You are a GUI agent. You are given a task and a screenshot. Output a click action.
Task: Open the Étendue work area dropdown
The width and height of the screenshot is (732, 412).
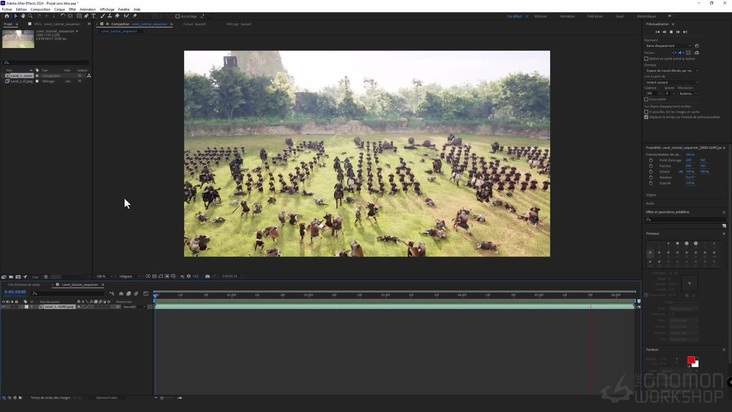click(x=672, y=70)
